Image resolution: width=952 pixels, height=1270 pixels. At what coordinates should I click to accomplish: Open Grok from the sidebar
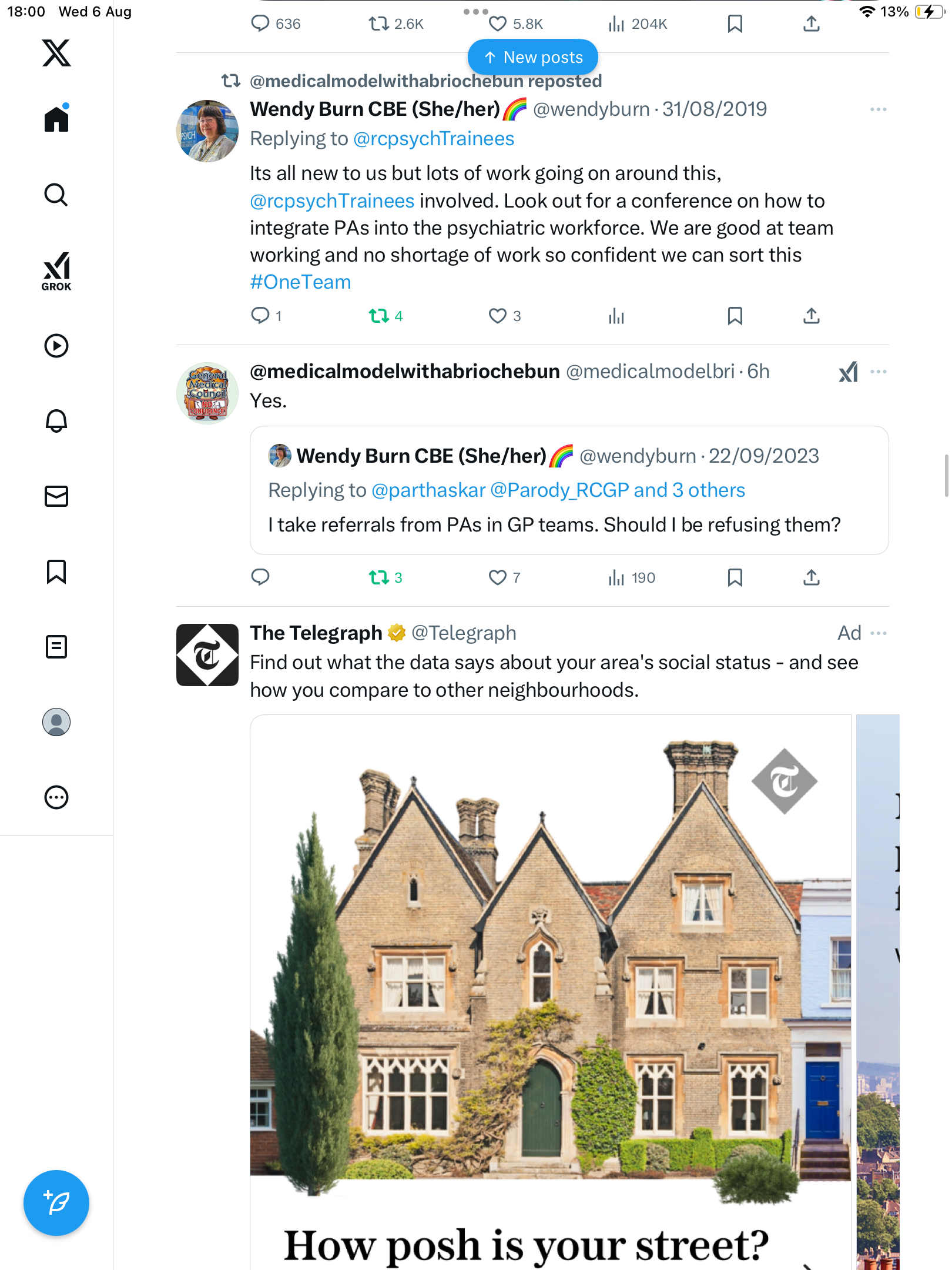[56, 271]
